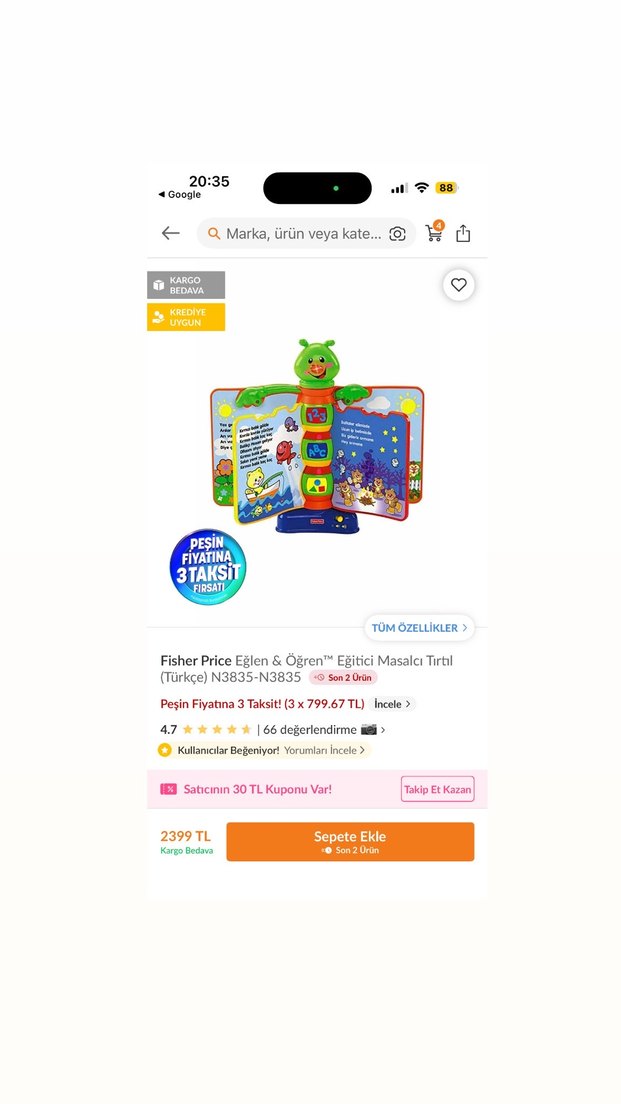This screenshot has height=1104, width=621.
Task: Tap the Kargo Bedava badge
Action: (186, 285)
